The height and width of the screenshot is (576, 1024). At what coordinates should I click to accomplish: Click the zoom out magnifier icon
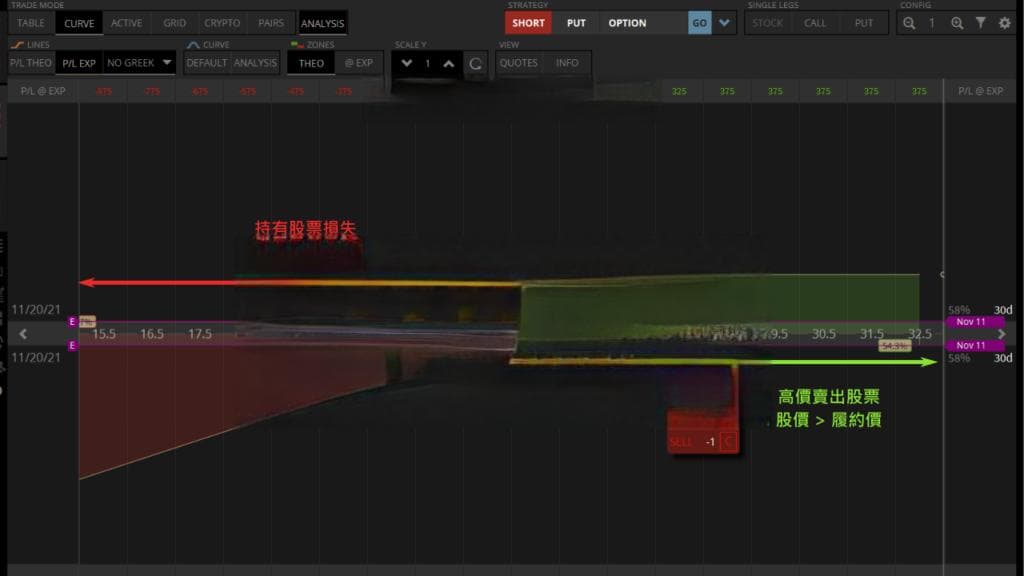tap(909, 23)
